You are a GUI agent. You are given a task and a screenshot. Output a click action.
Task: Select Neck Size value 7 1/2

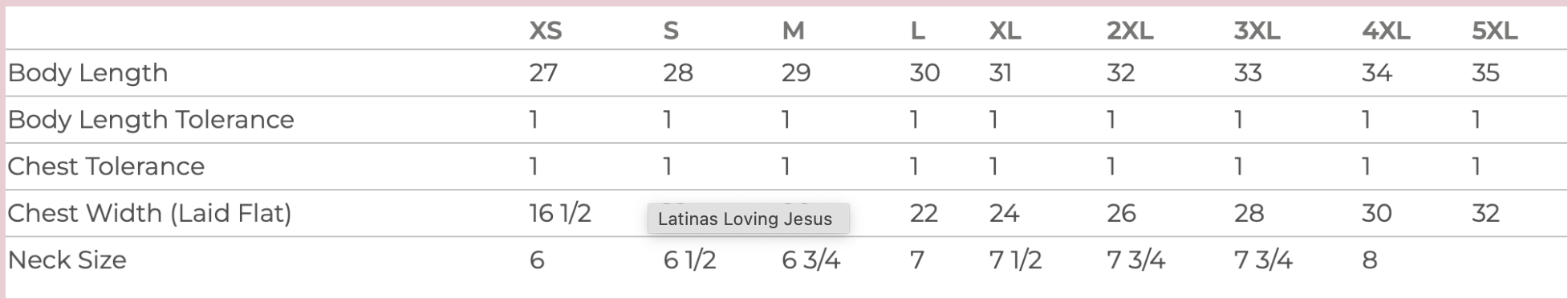pos(1015,260)
